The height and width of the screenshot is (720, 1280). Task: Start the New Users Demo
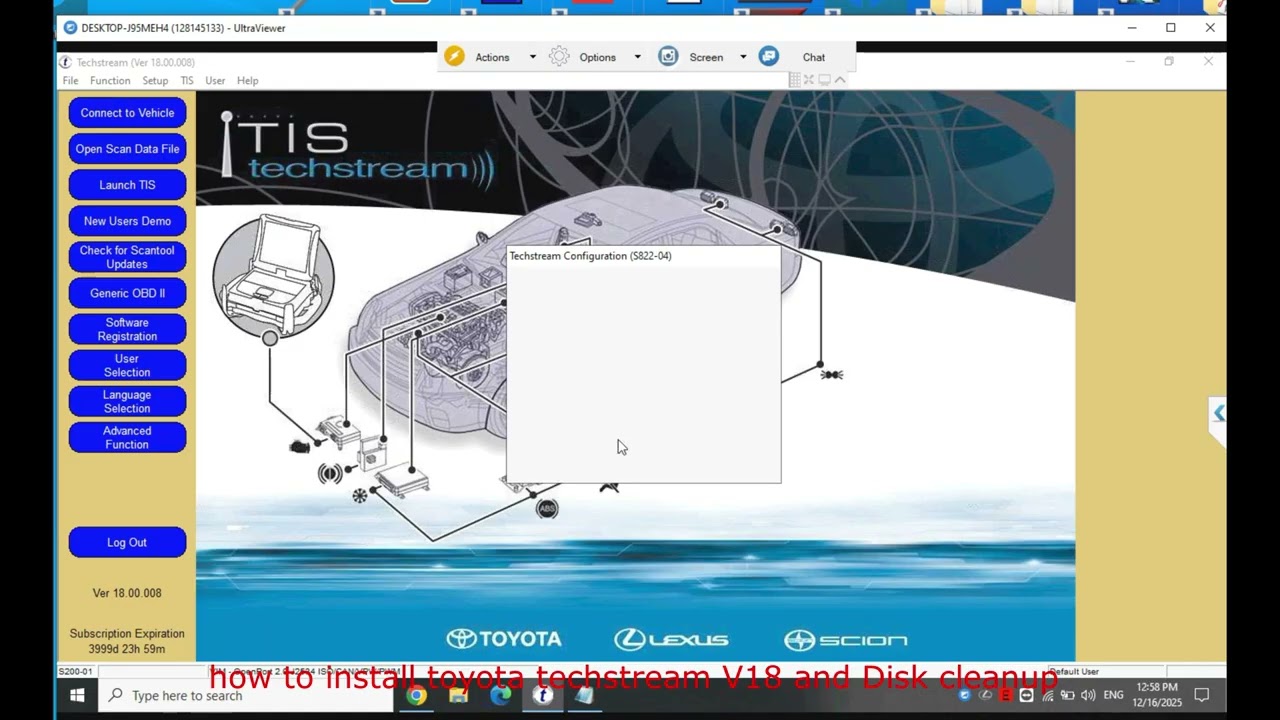point(127,221)
